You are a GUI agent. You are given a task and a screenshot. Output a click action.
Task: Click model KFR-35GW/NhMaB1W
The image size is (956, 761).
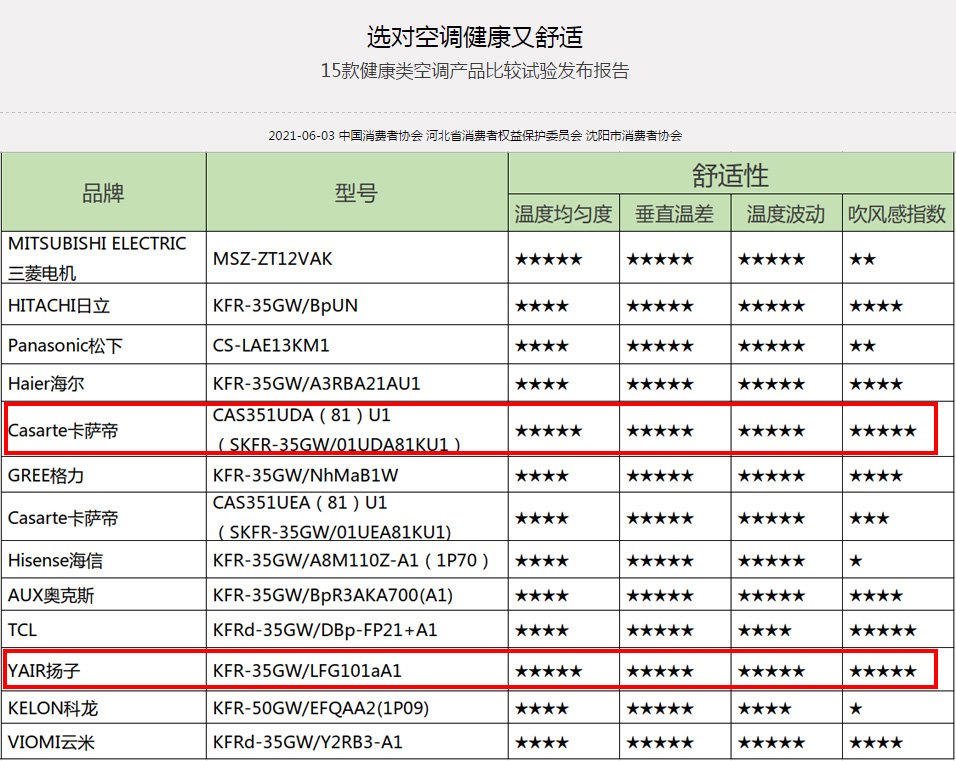pos(305,475)
